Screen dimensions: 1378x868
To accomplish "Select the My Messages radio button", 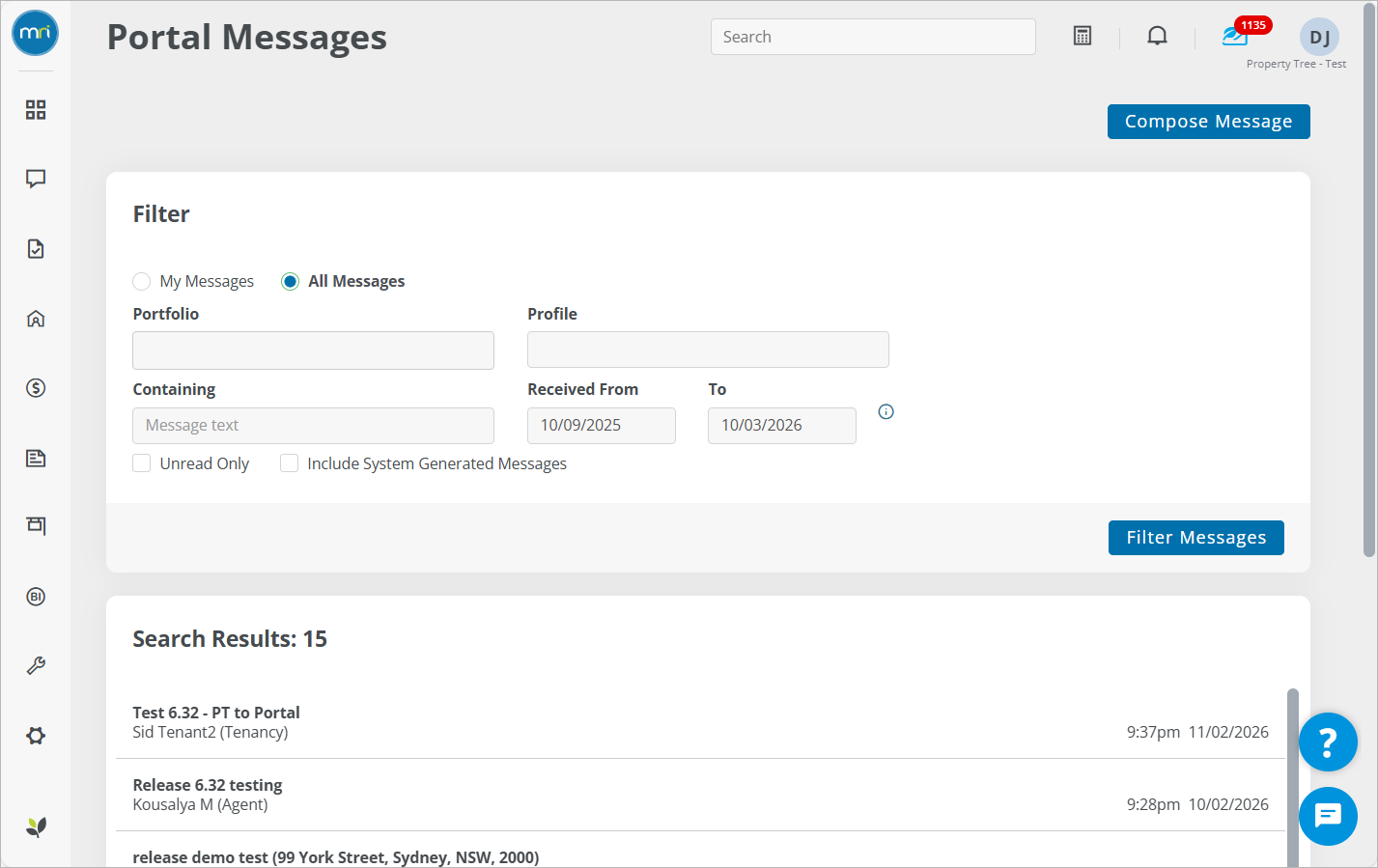I will coord(142,281).
